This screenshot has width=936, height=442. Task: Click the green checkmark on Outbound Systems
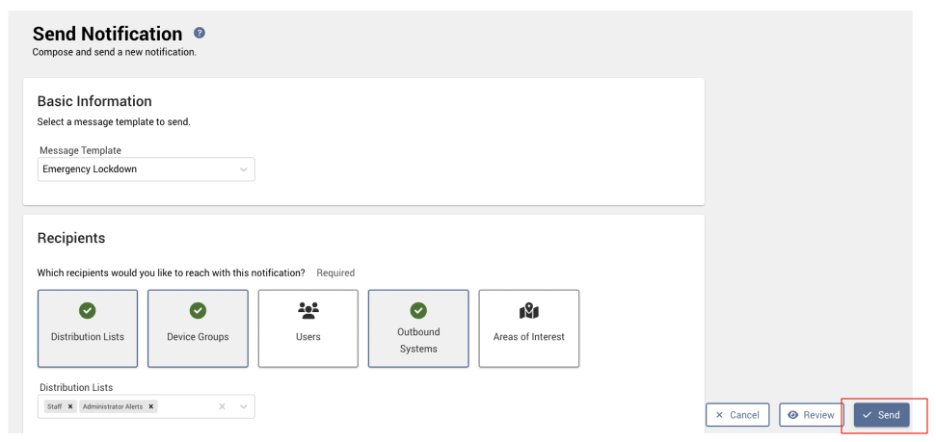click(x=418, y=310)
